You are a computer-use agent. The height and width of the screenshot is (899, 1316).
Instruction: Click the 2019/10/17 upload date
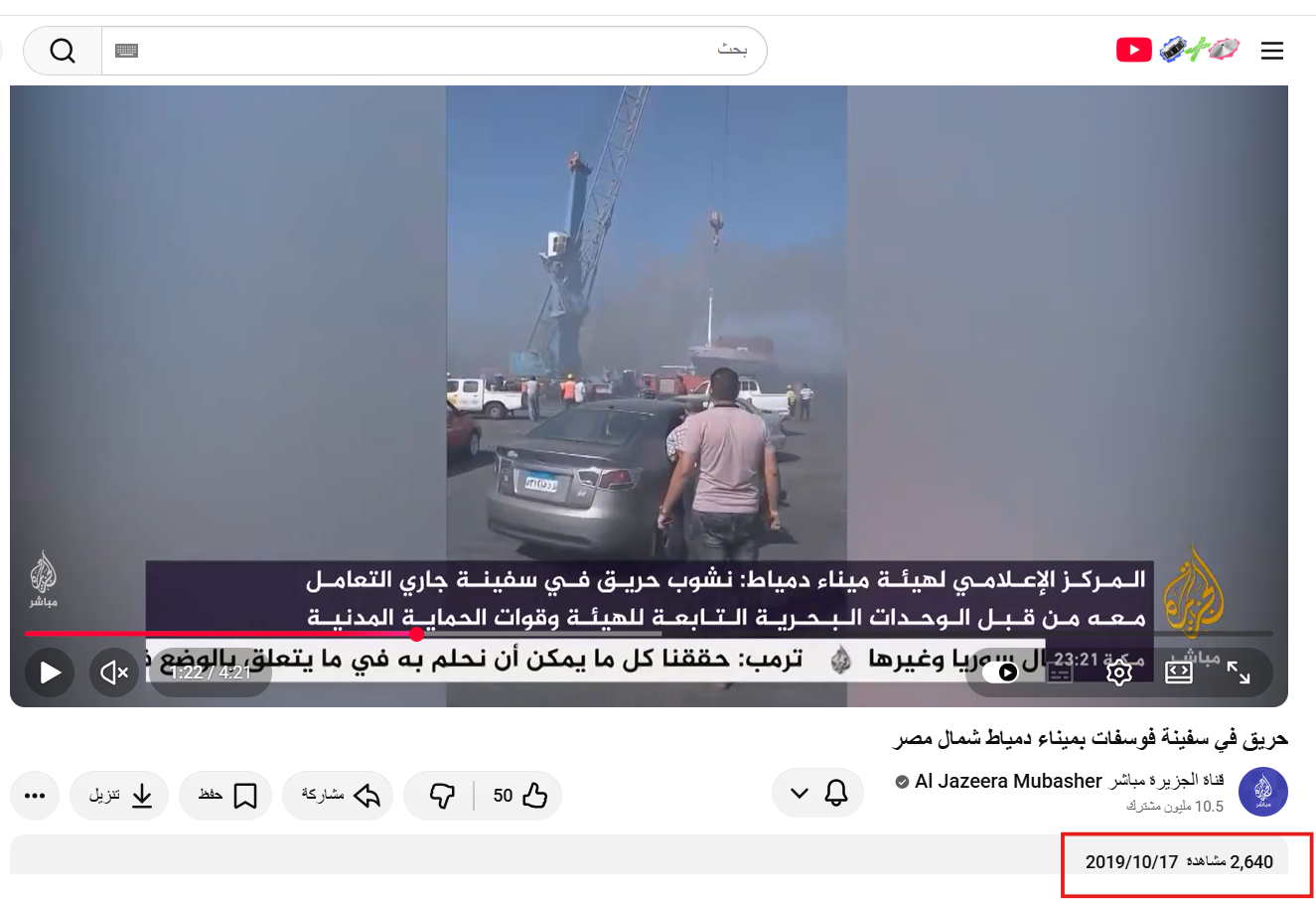point(1131,861)
